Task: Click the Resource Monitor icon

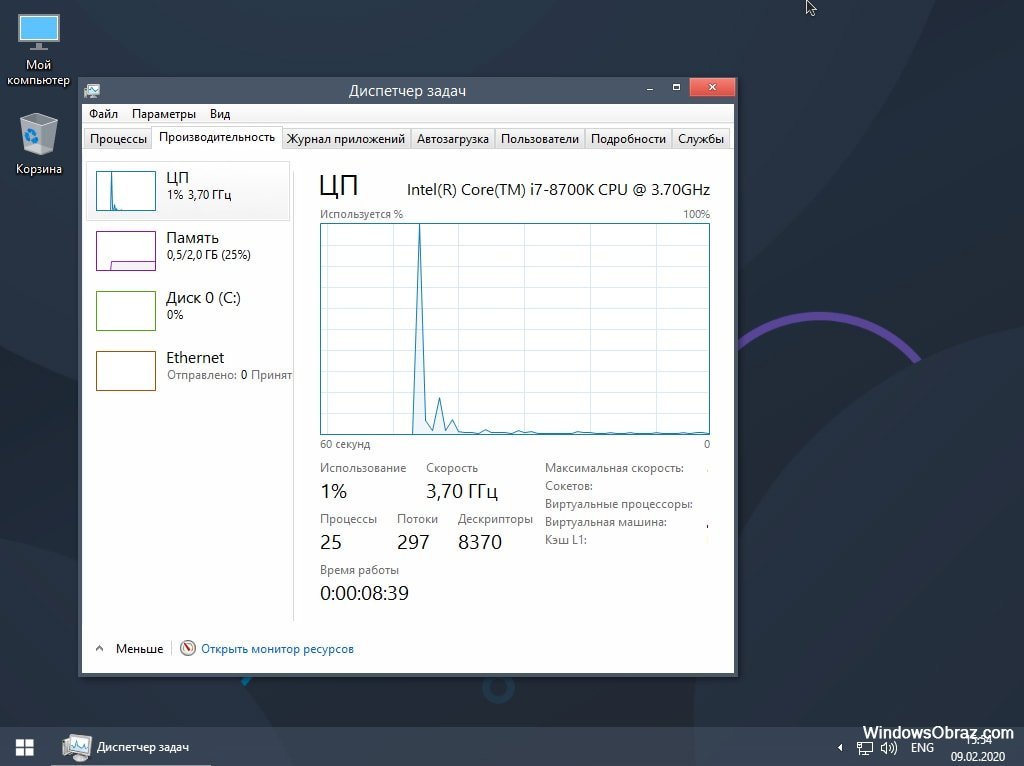Action: [187, 648]
